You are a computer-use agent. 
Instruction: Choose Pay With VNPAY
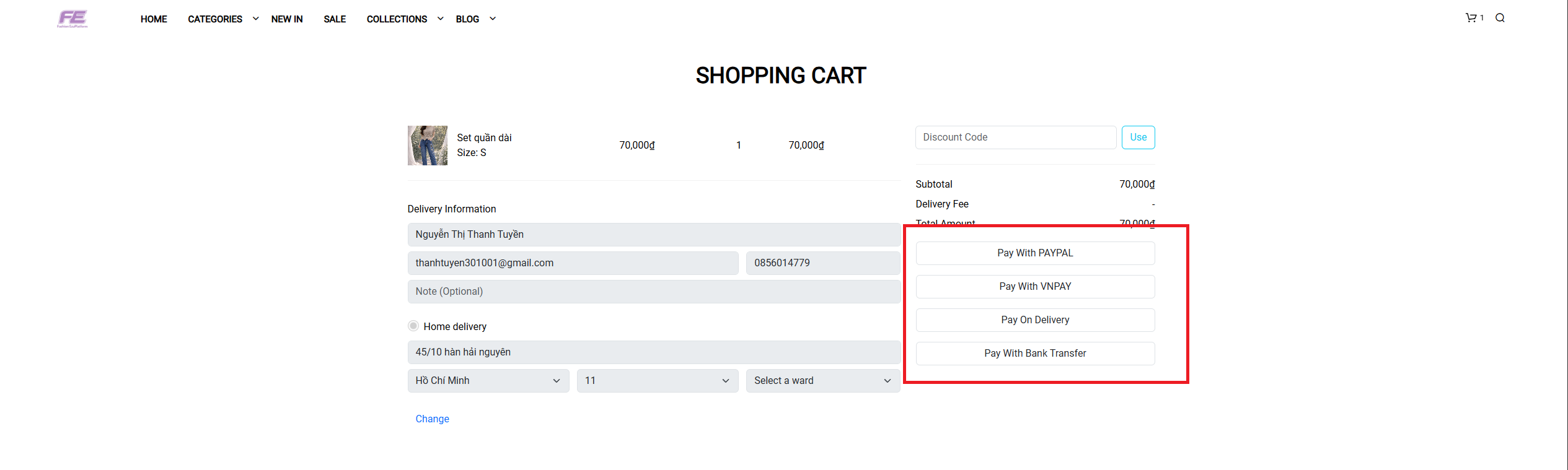pos(1035,287)
